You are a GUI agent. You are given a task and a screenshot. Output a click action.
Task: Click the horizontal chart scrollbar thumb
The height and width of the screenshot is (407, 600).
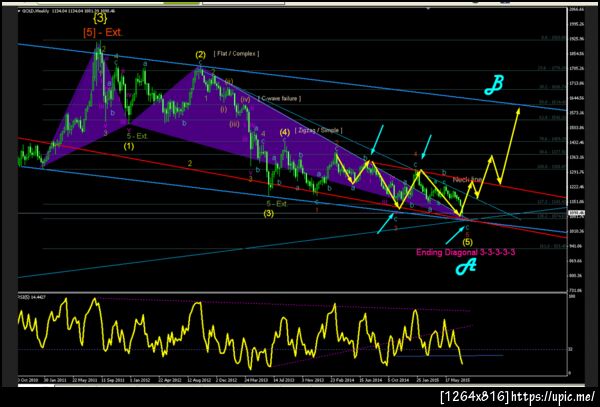pos(36,386)
